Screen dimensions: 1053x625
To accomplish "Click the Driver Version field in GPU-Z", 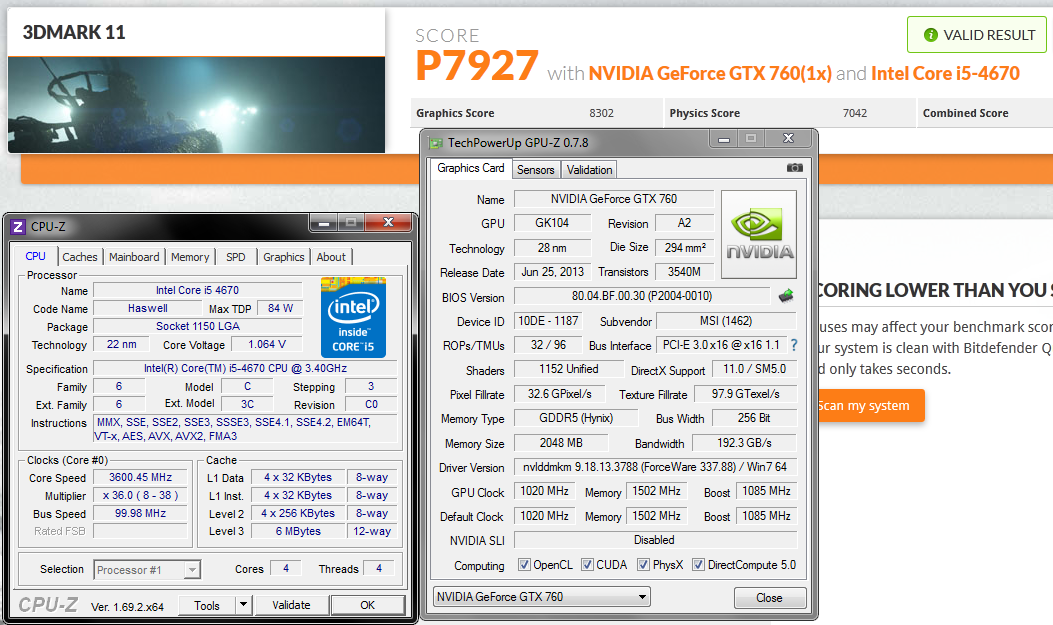I will 655,467.
